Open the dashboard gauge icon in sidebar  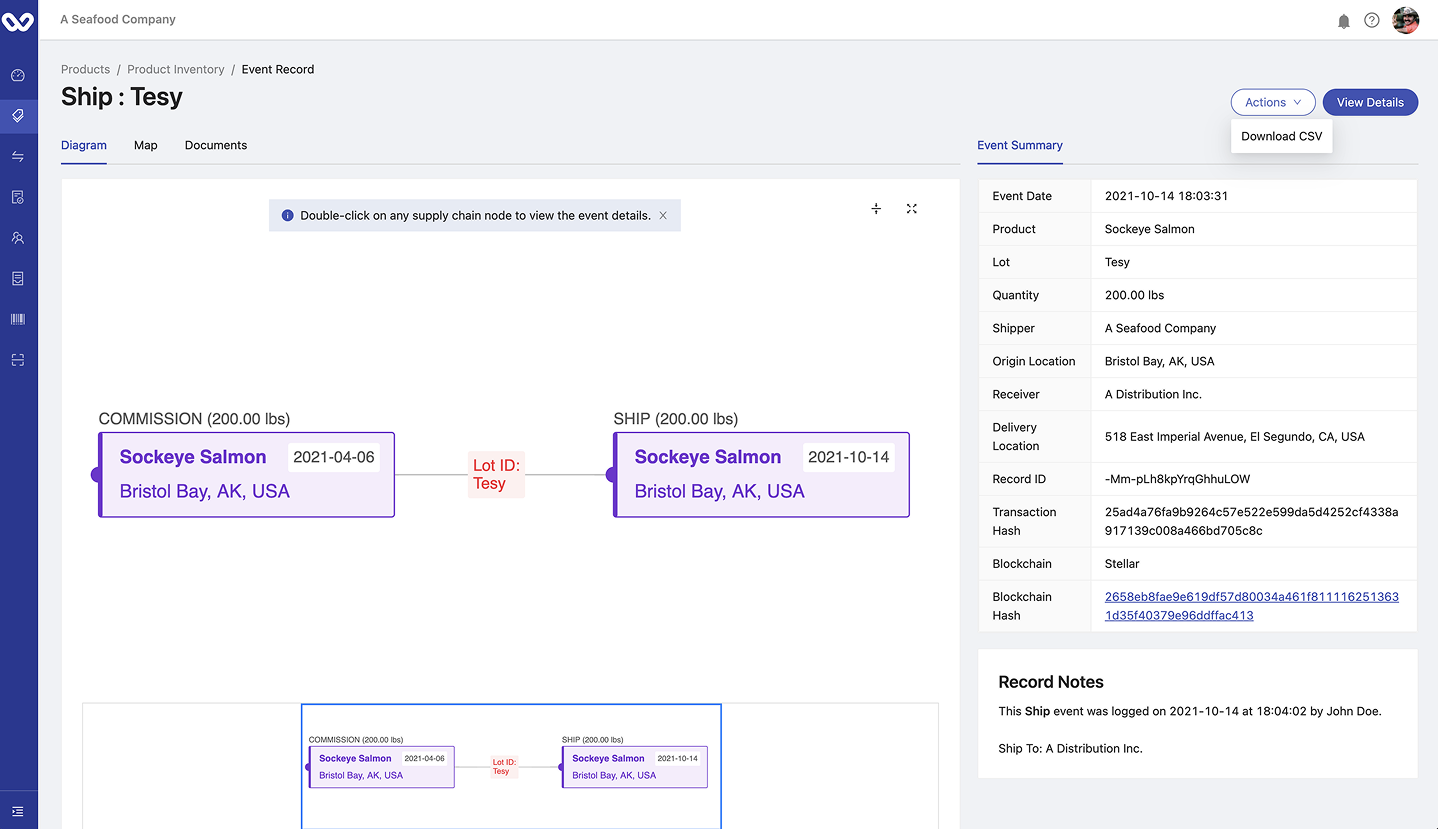tap(18, 75)
